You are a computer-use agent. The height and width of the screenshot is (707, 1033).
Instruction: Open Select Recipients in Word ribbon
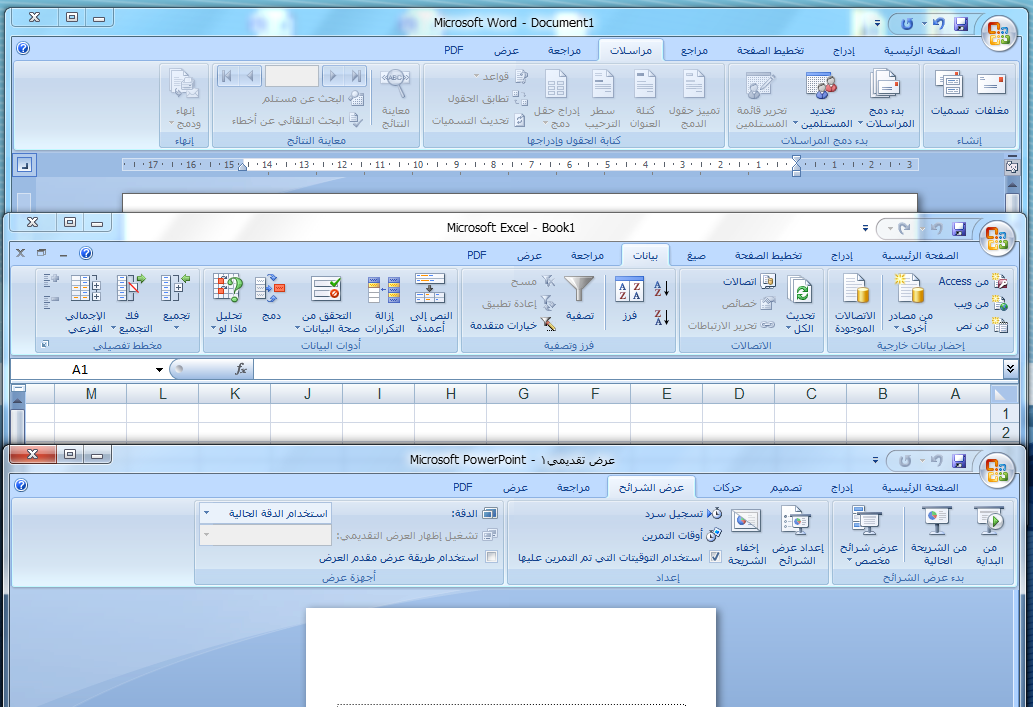pyautogui.click(x=822, y=99)
